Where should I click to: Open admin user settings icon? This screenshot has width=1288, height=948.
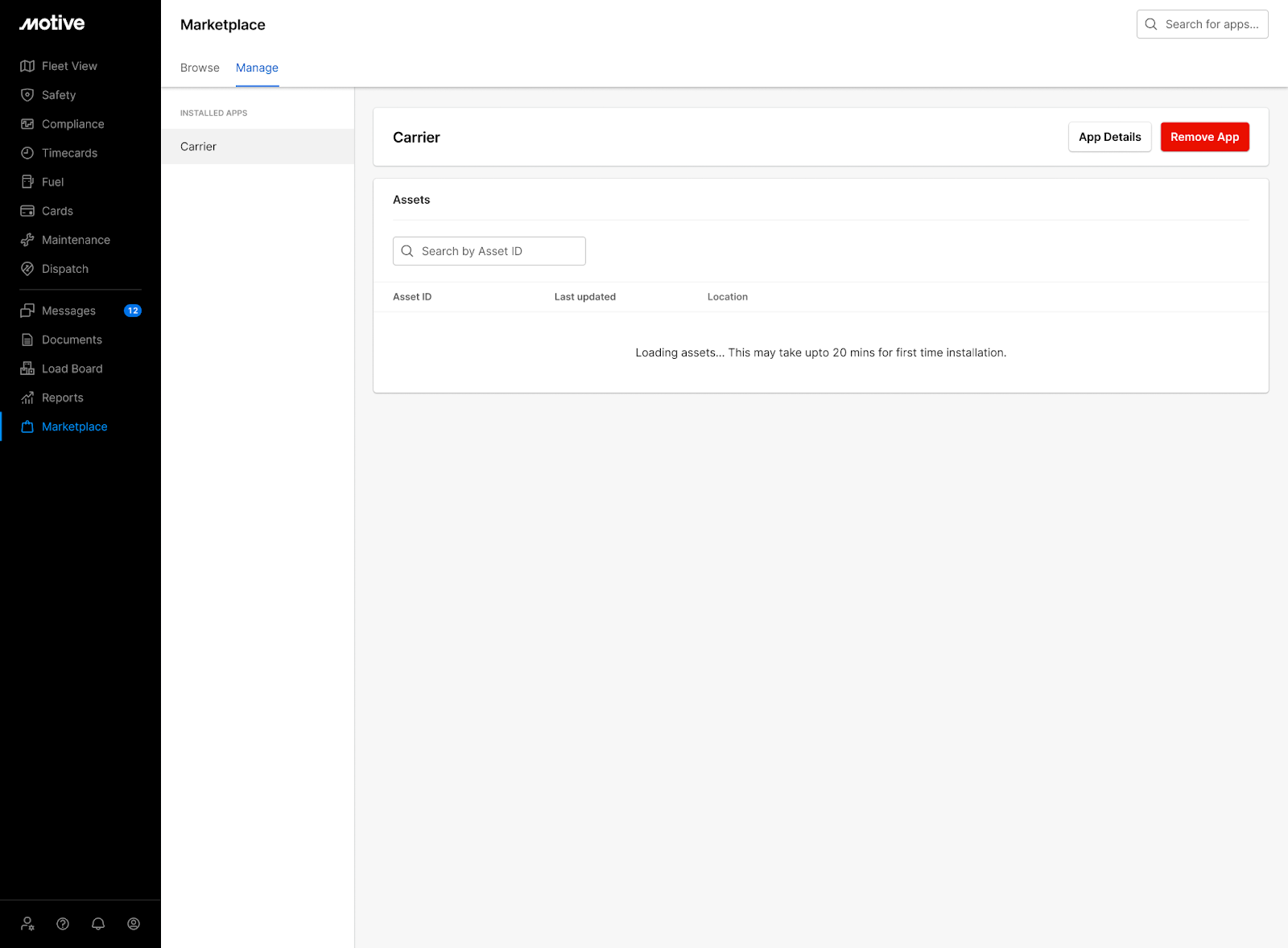[27, 924]
